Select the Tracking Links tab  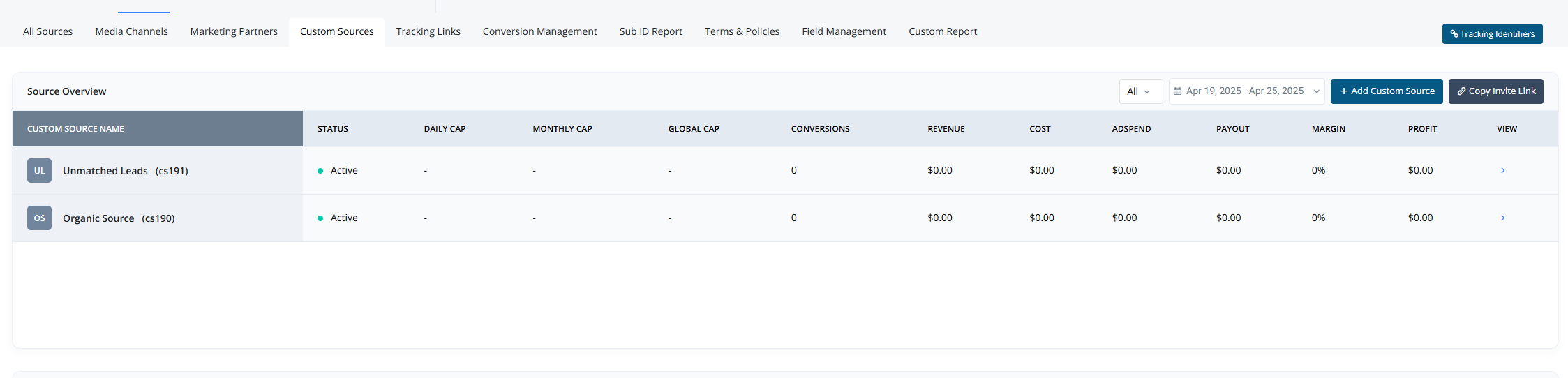tap(428, 31)
